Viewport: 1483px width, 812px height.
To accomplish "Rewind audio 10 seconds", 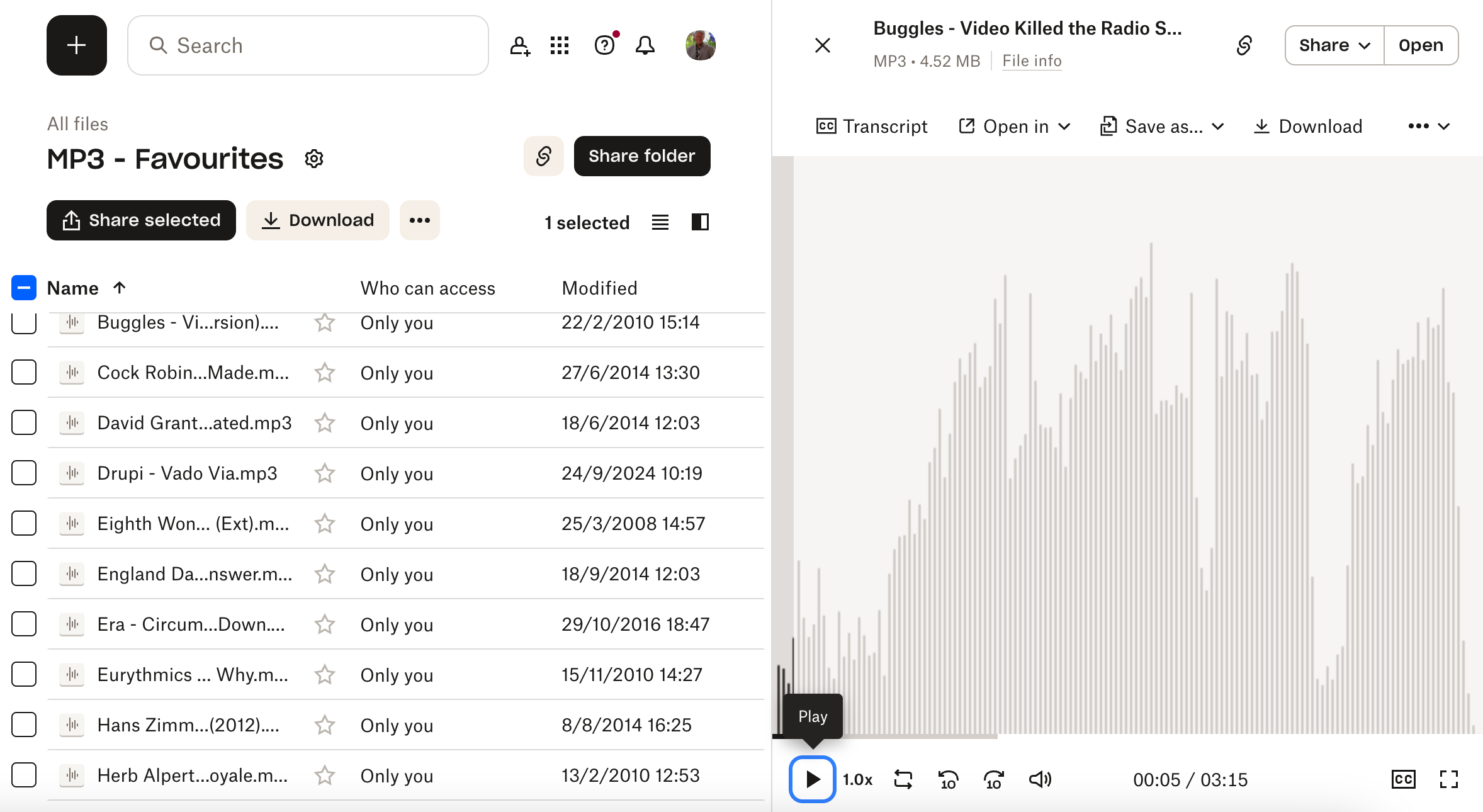I will coord(948,779).
